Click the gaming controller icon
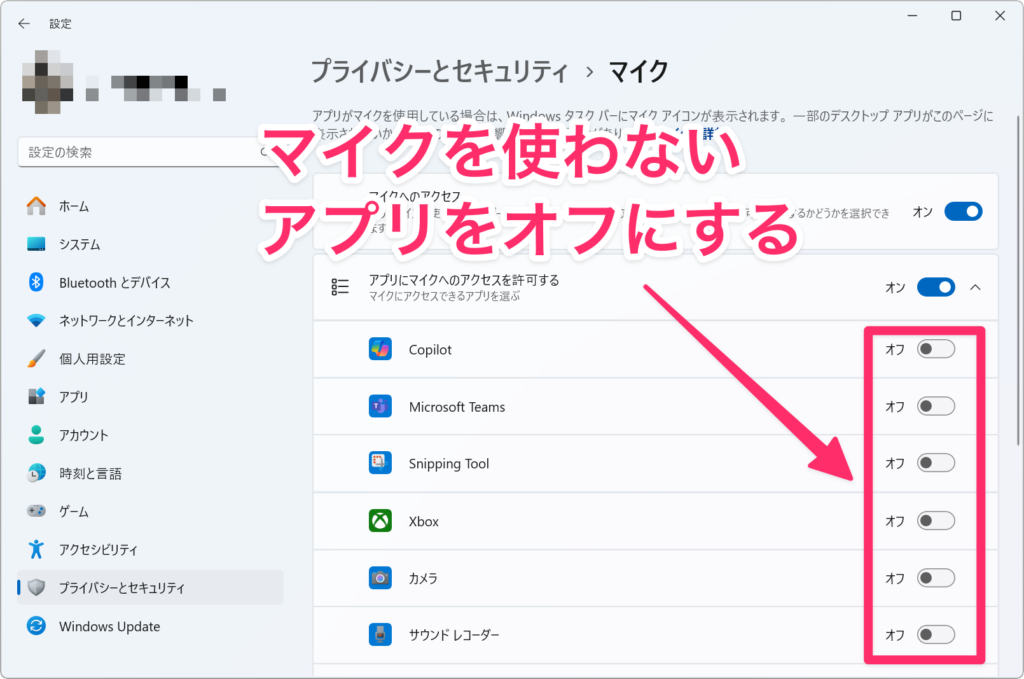 click(37, 511)
